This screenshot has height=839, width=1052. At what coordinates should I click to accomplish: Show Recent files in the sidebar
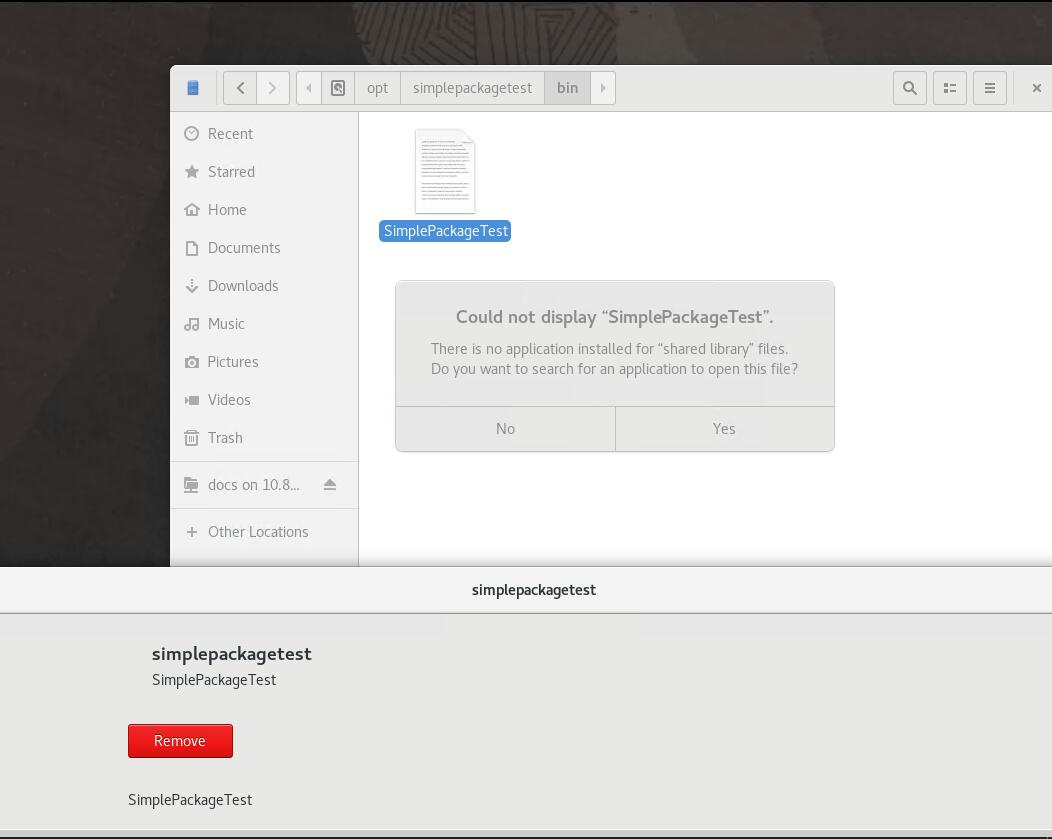click(230, 134)
